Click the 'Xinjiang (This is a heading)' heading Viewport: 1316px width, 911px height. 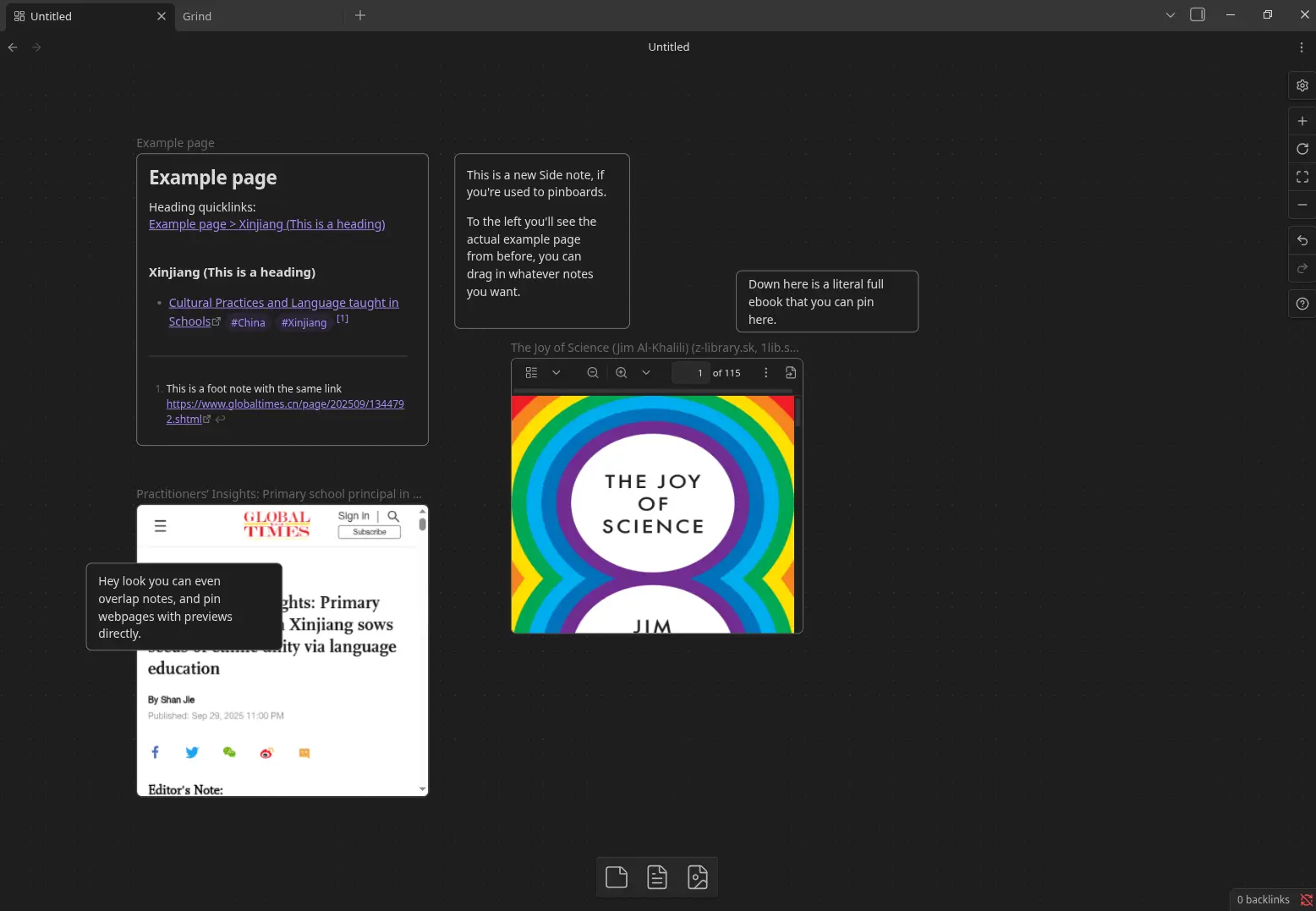(x=232, y=272)
